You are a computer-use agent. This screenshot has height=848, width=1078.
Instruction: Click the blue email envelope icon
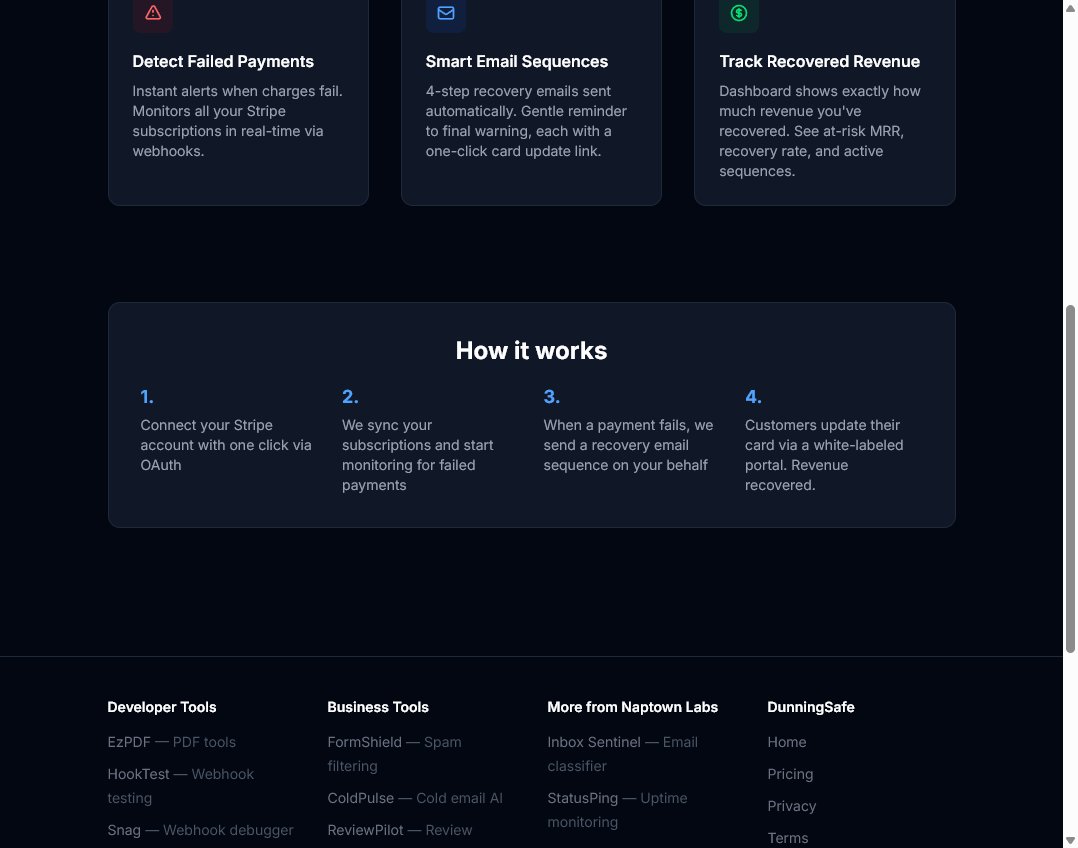coord(446,13)
